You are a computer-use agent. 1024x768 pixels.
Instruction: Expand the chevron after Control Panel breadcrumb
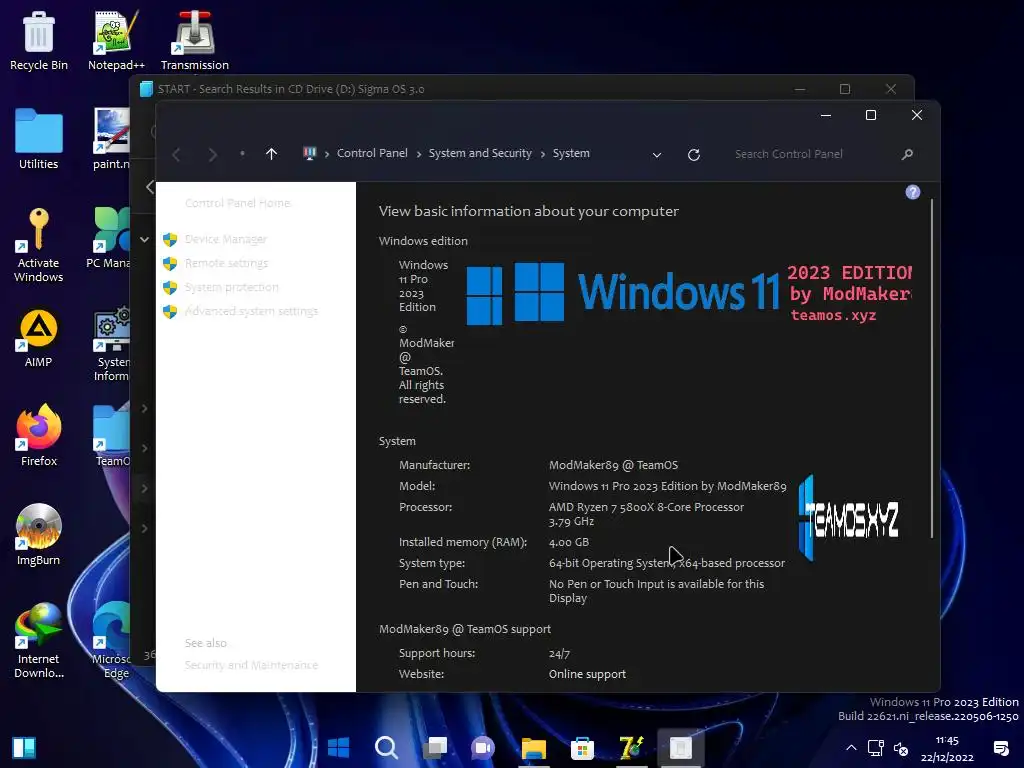(x=419, y=154)
